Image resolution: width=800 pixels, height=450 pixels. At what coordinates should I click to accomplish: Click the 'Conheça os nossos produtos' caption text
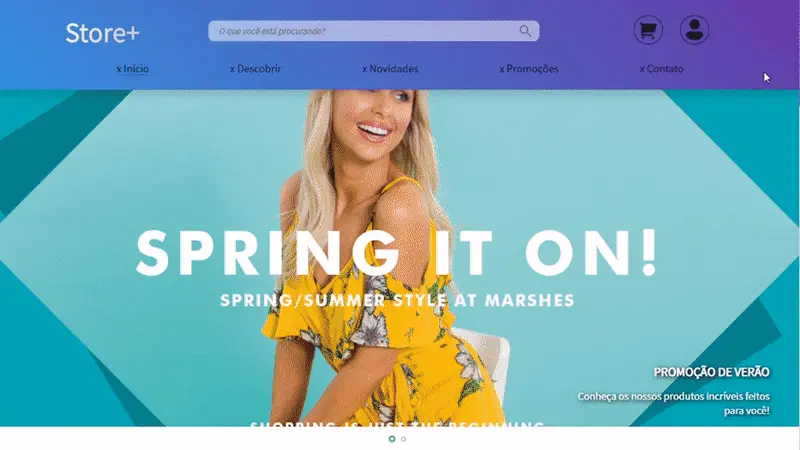tap(673, 403)
